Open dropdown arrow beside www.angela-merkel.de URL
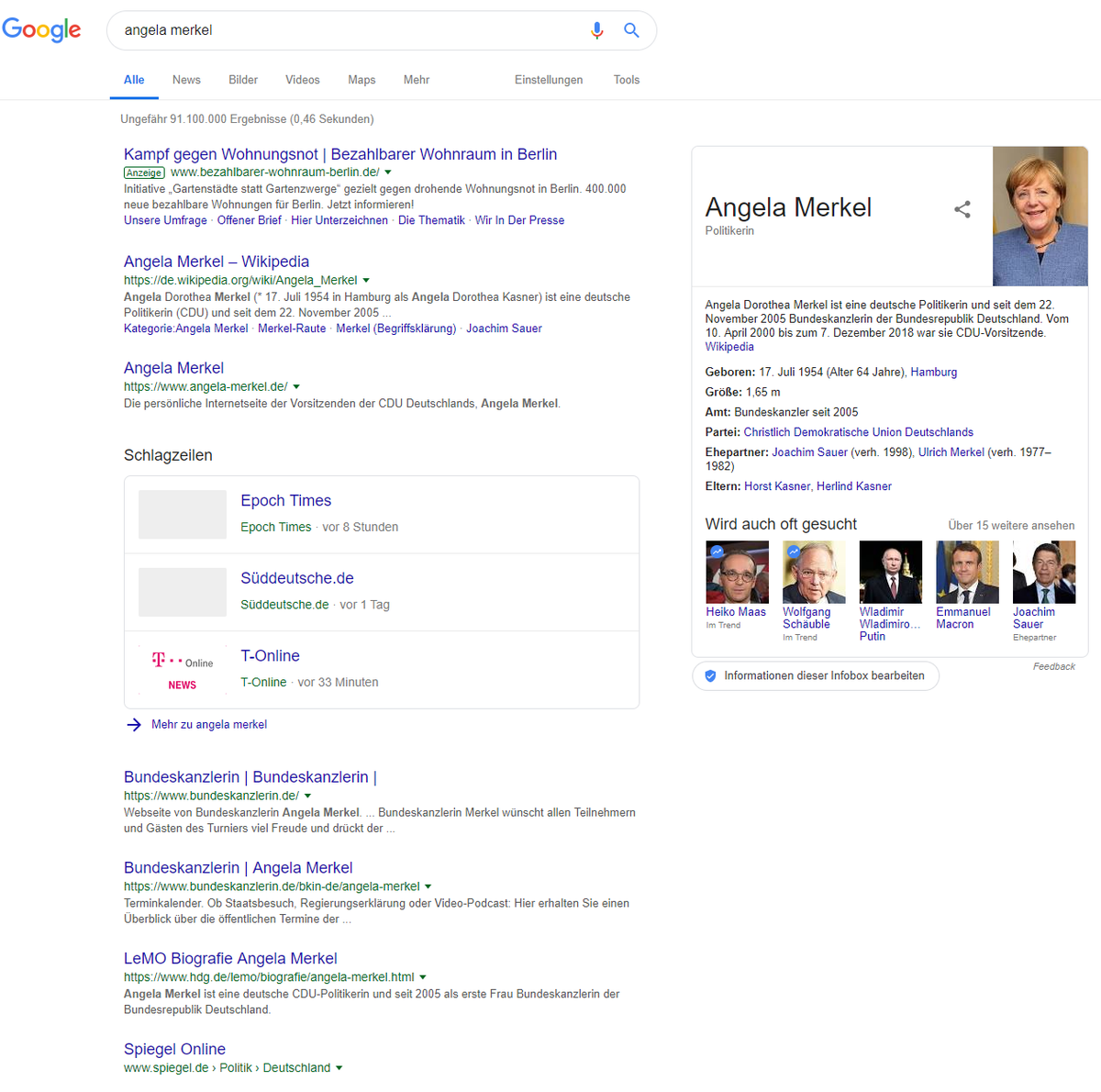The width and height of the screenshot is (1101, 1092). 296,387
